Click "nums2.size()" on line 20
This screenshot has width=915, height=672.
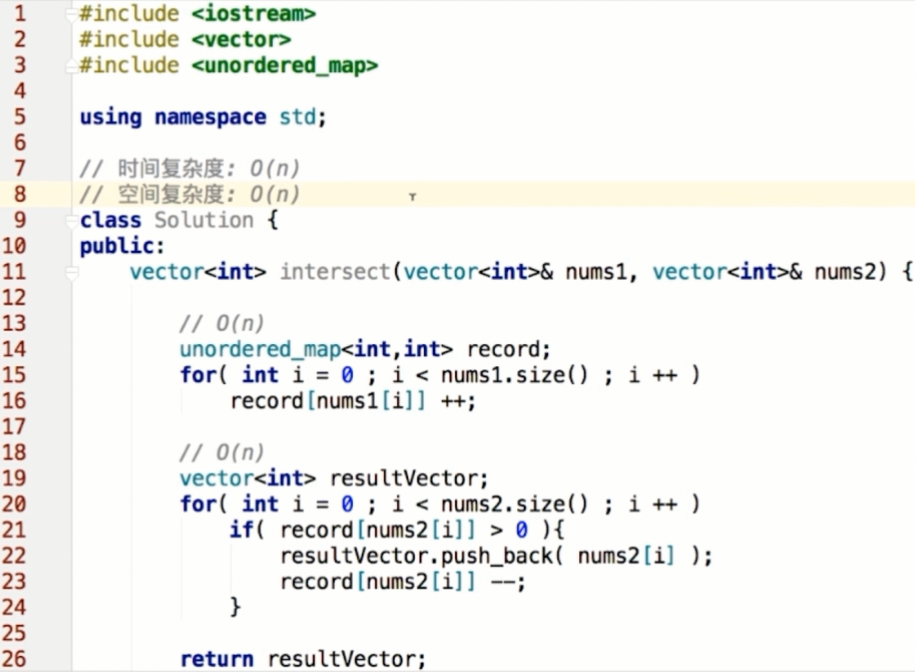coord(515,504)
